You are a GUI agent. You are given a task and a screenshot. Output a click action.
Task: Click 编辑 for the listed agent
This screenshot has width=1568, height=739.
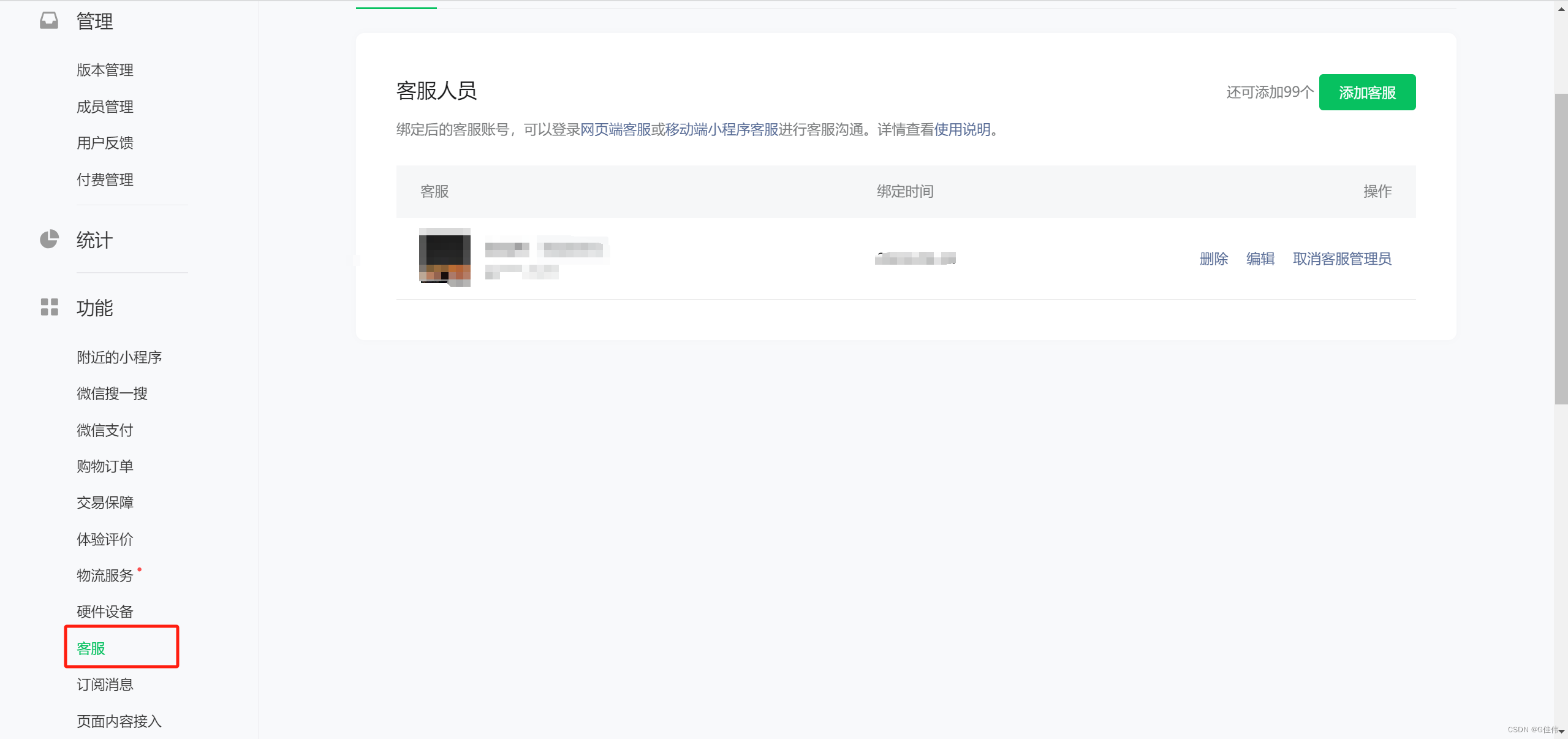tap(1260, 259)
